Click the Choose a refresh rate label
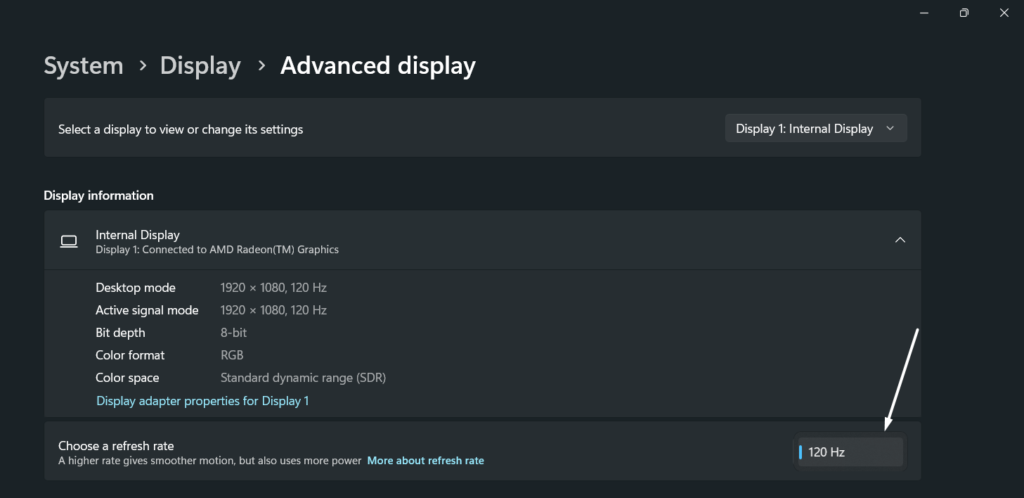This screenshot has height=498, width=1024. tap(123, 445)
